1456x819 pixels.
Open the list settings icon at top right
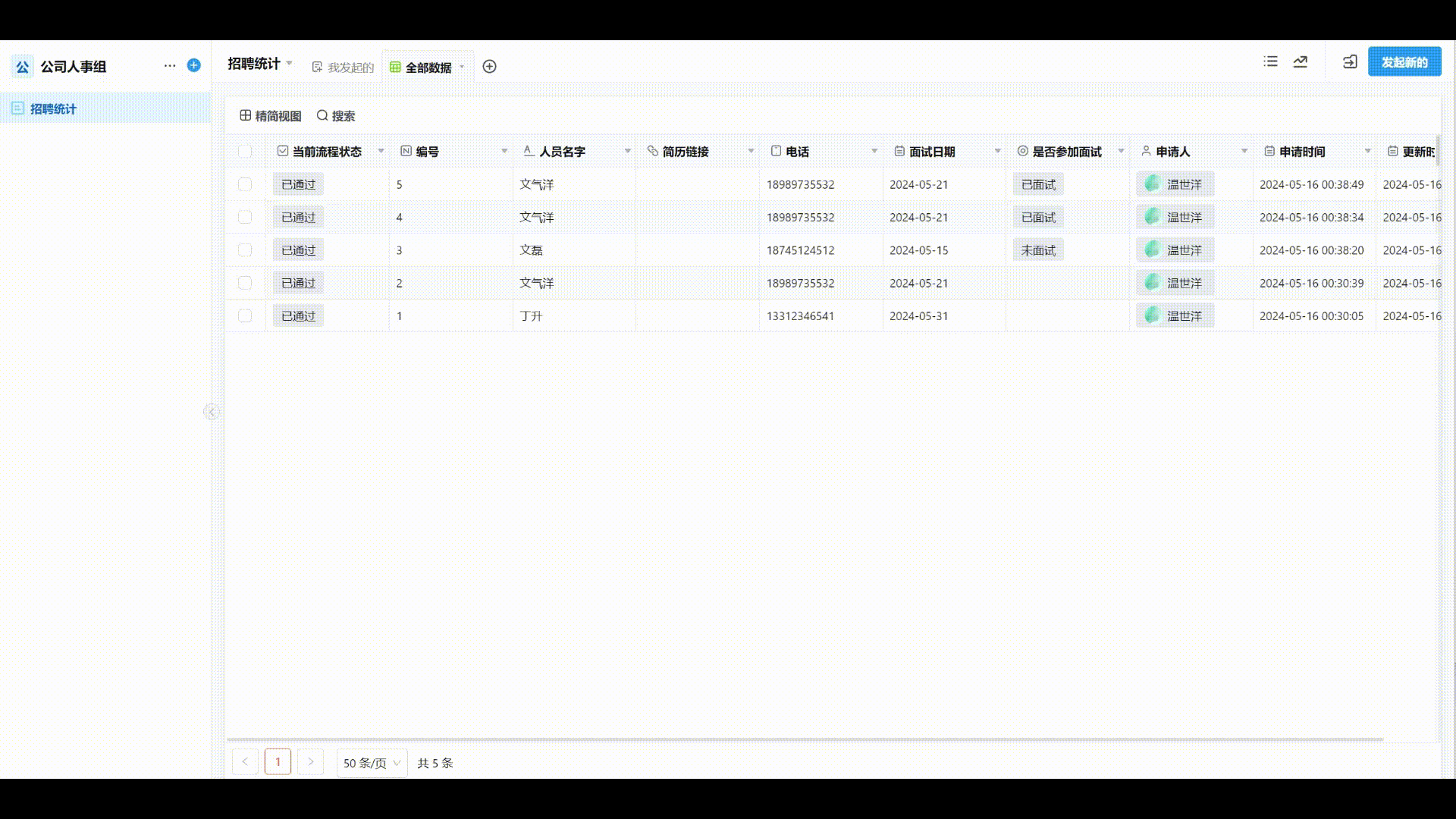(1271, 62)
